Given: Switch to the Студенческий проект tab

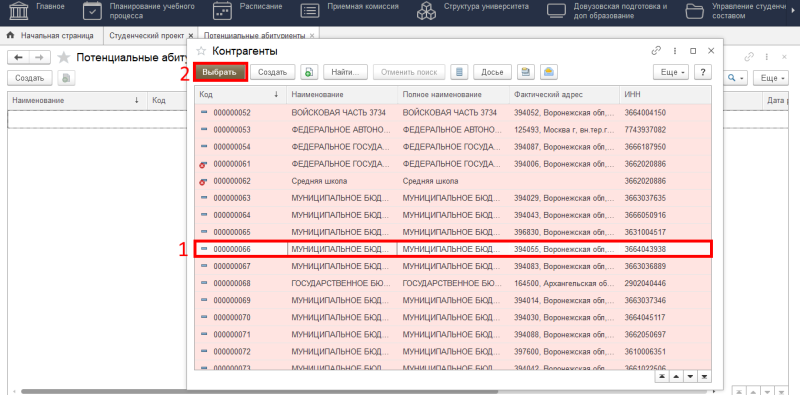Looking at the screenshot, I should (146, 36).
